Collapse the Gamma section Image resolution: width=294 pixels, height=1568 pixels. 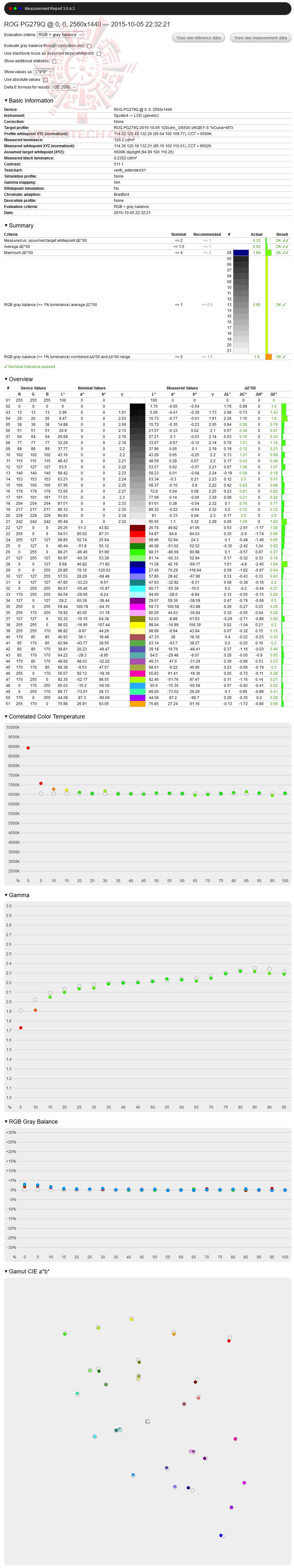(x=16, y=895)
